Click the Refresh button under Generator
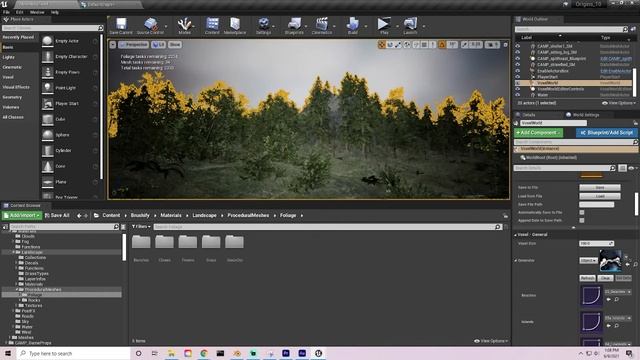 [587, 278]
